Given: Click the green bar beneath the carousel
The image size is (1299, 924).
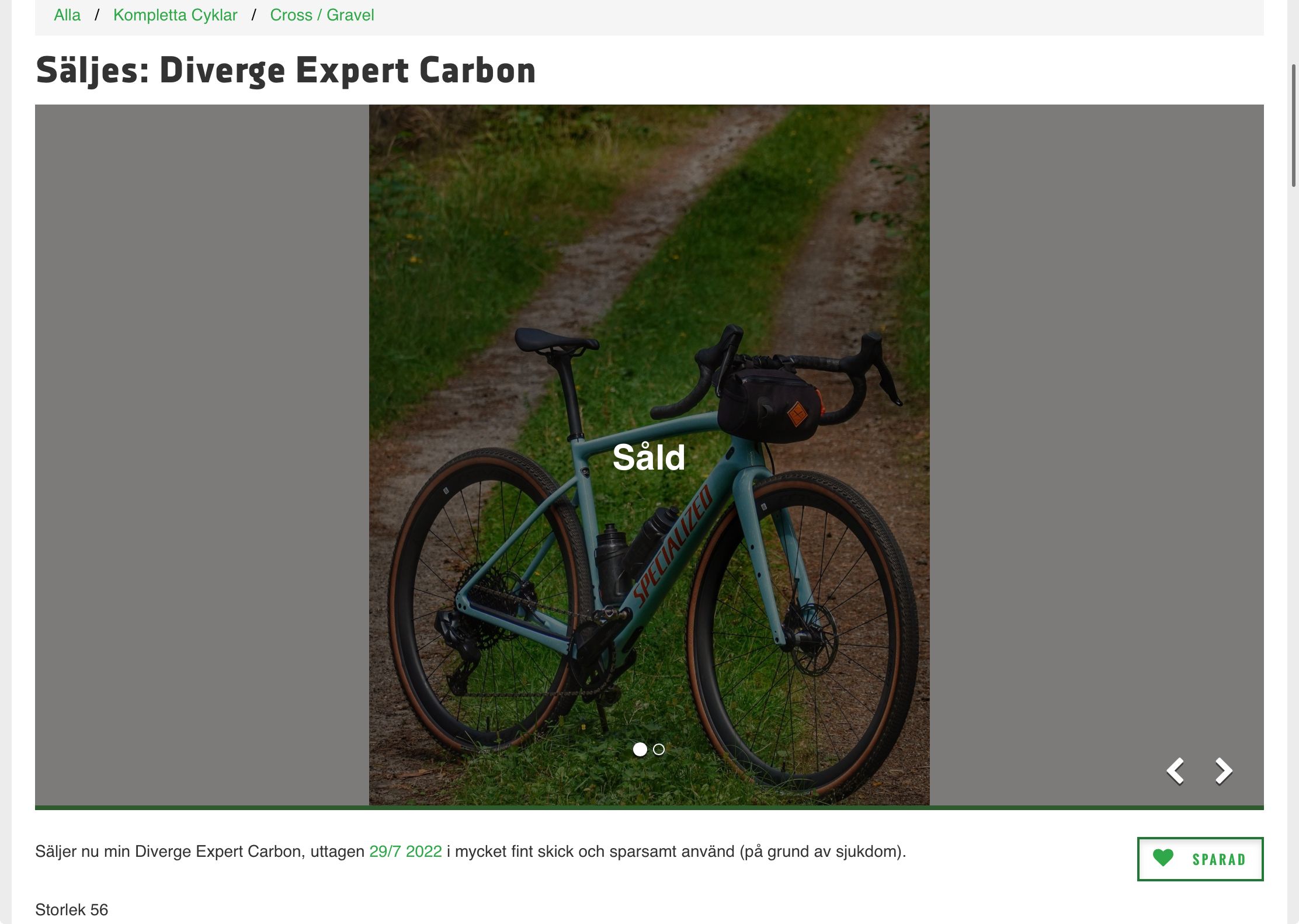Looking at the screenshot, I should pyautogui.click(x=649, y=808).
